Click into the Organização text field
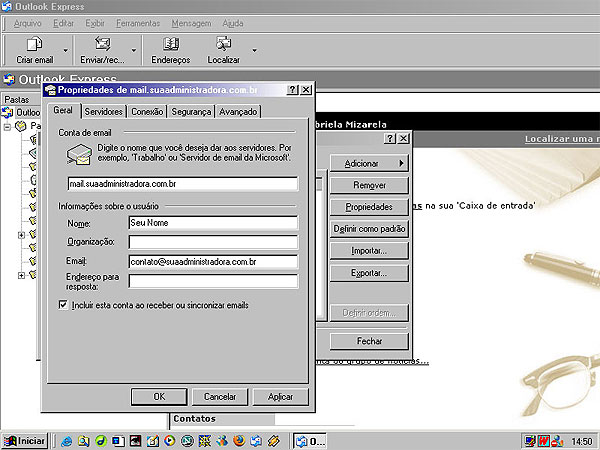Viewport: 600px width, 450px height. click(x=213, y=242)
